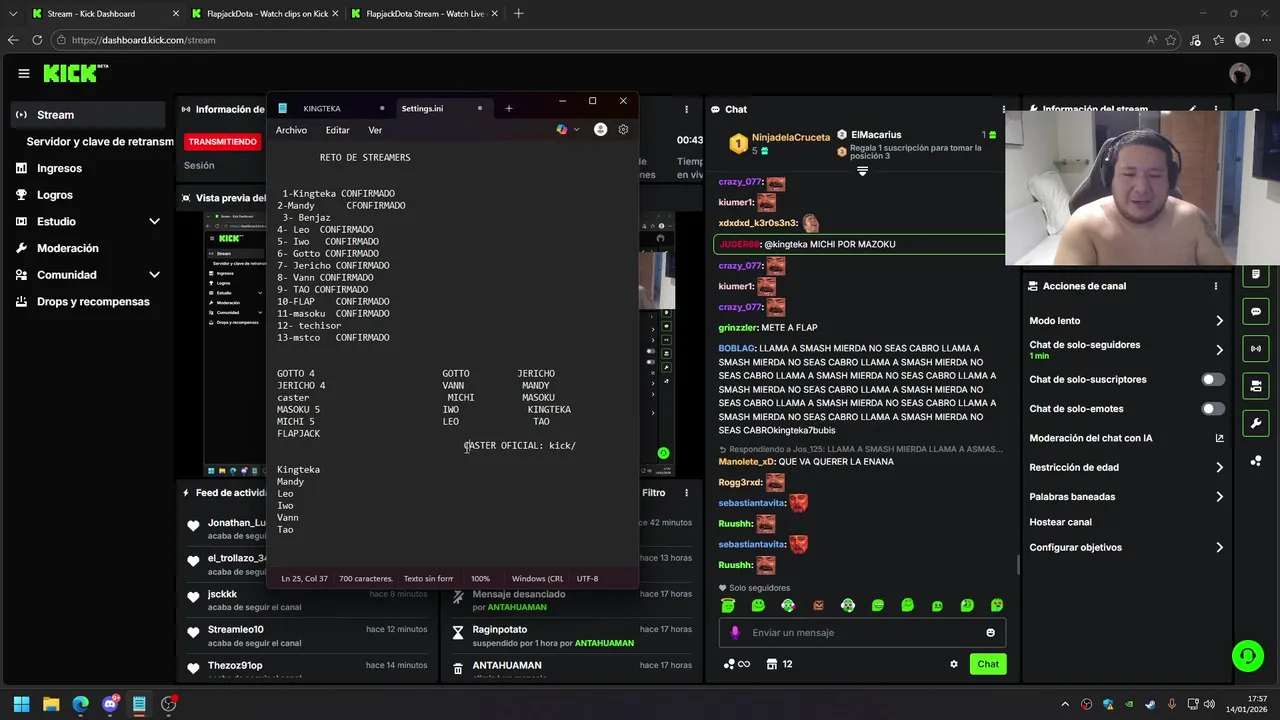Open the emoji picker in message box
Viewport: 1280px width, 720px height.
[991, 632]
